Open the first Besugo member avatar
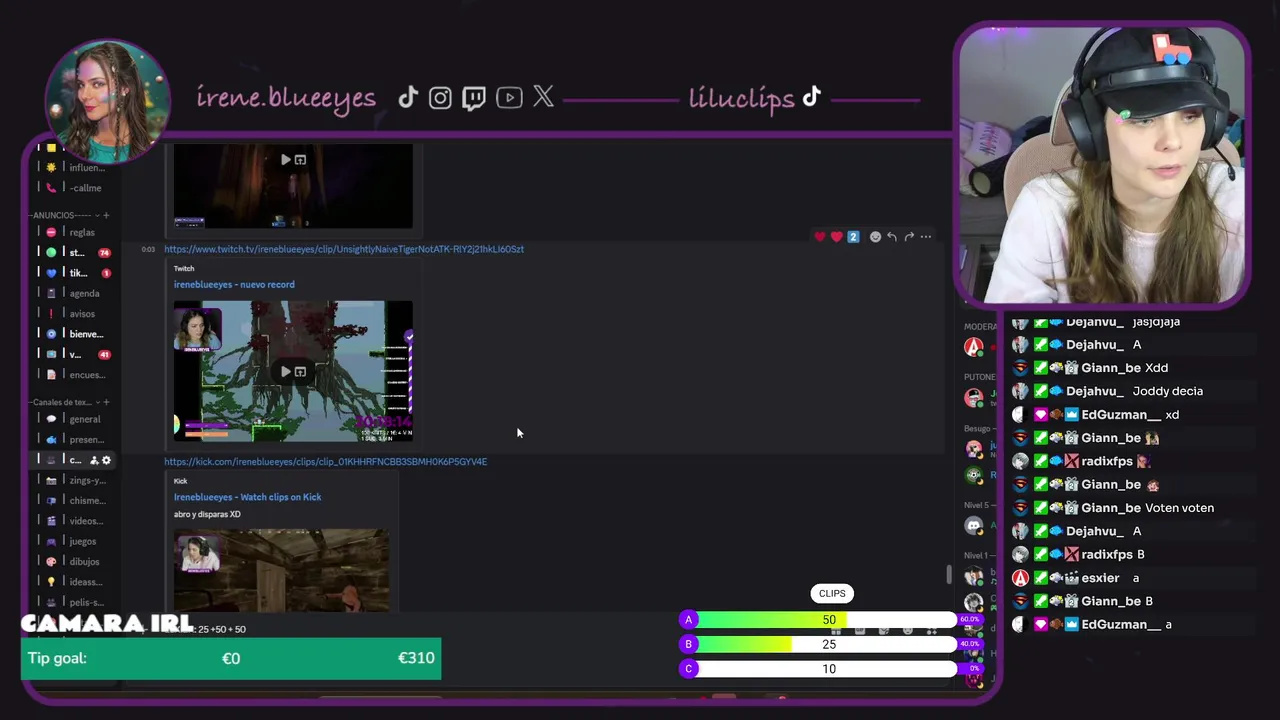 (973, 449)
